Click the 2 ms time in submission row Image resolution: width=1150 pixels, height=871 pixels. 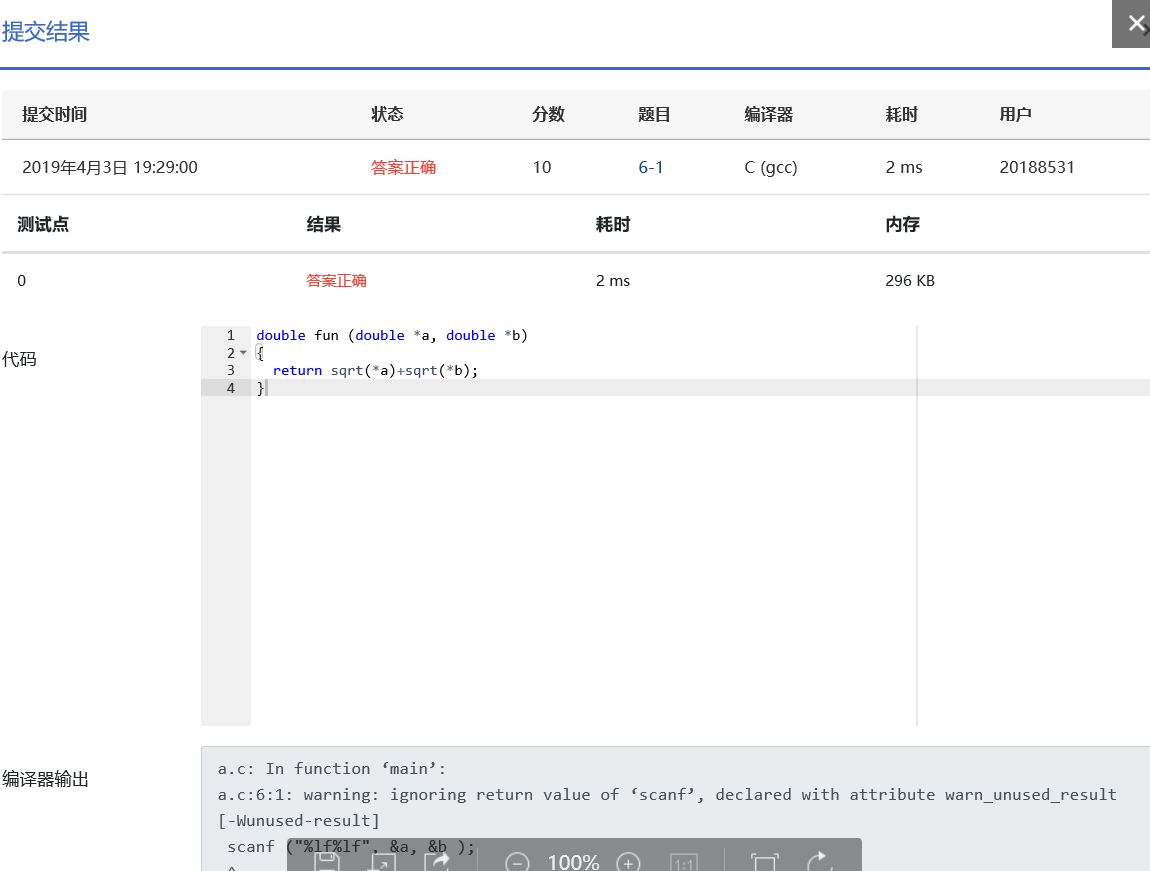click(904, 167)
